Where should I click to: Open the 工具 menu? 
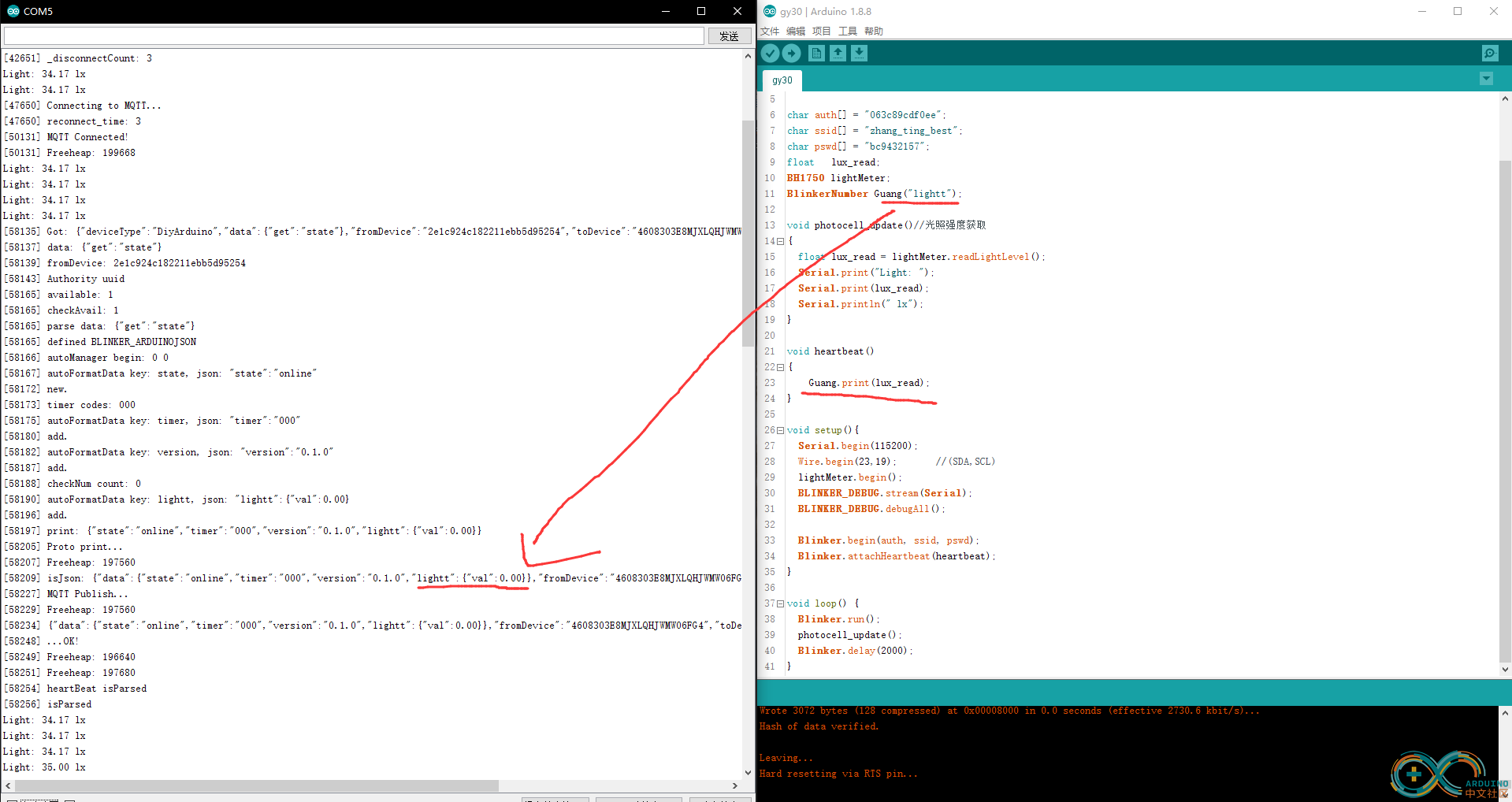tap(848, 32)
